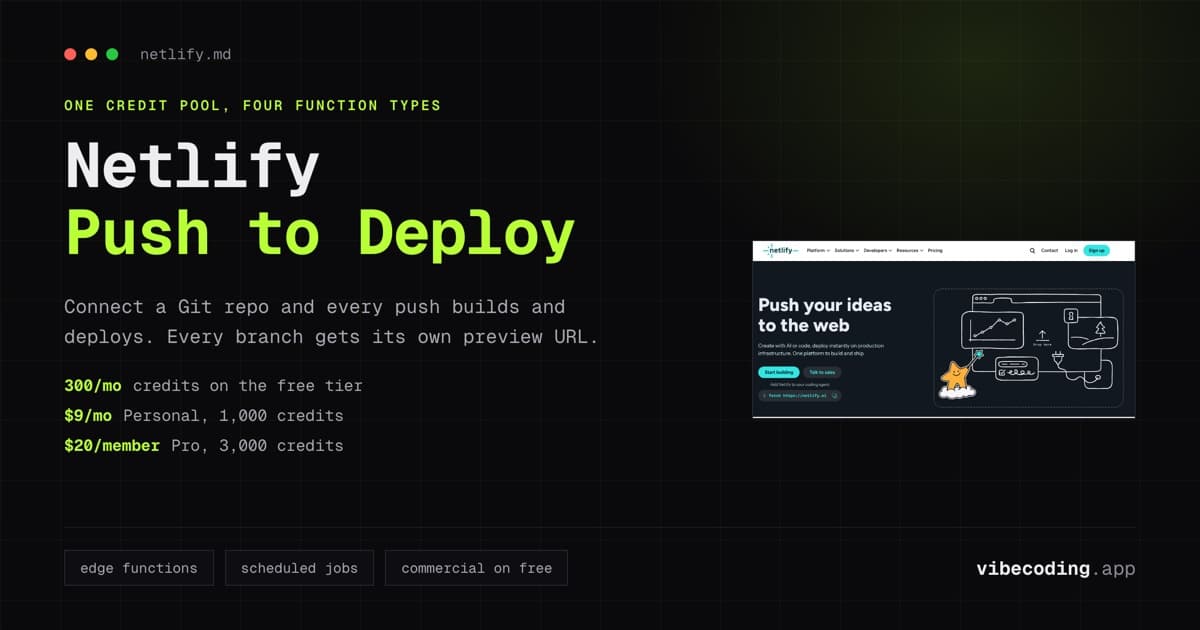
Task: Click the large white 'Netlify' heading
Action: click(192, 165)
